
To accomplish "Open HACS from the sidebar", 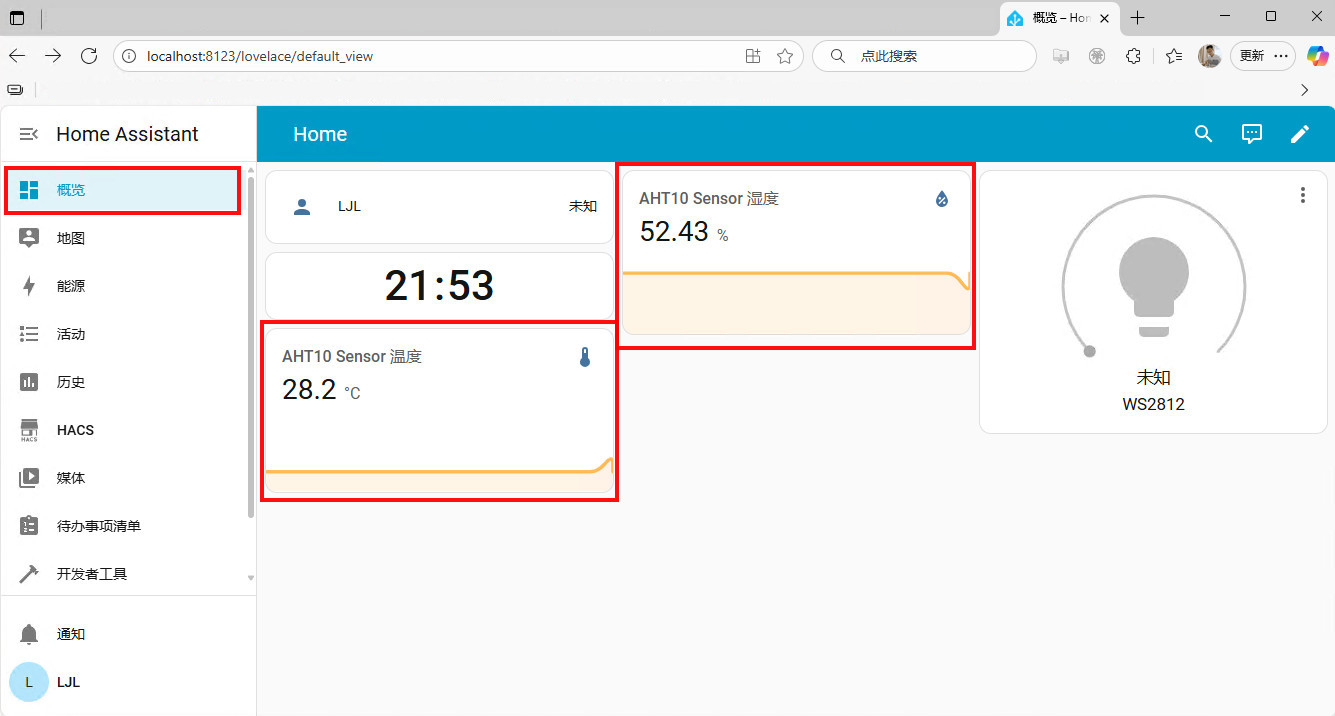I will 123,430.
